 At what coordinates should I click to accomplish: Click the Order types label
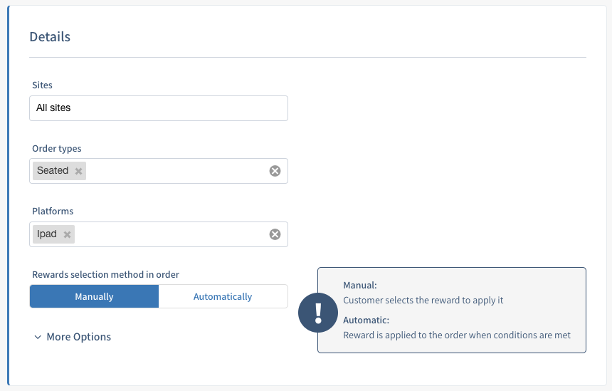pyautogui.click(x=57, y=149)
